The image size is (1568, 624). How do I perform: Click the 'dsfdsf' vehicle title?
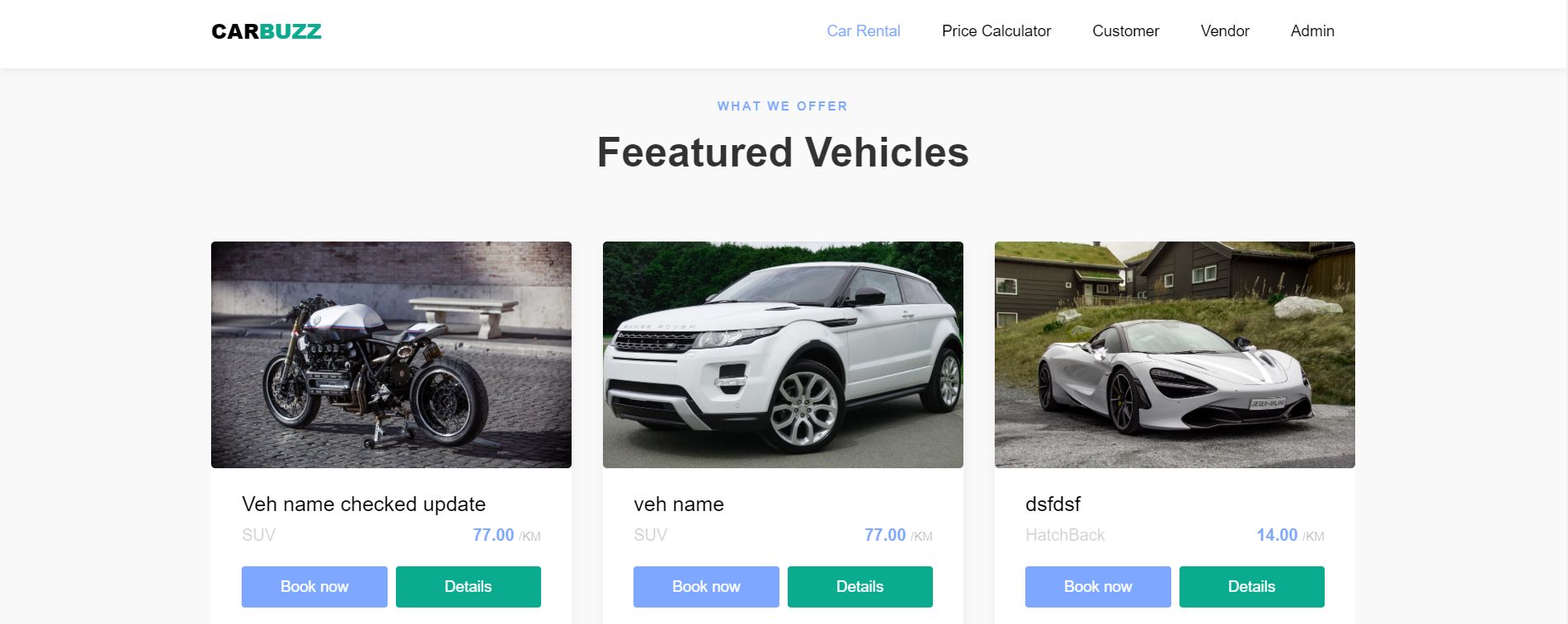point(1052,504)
